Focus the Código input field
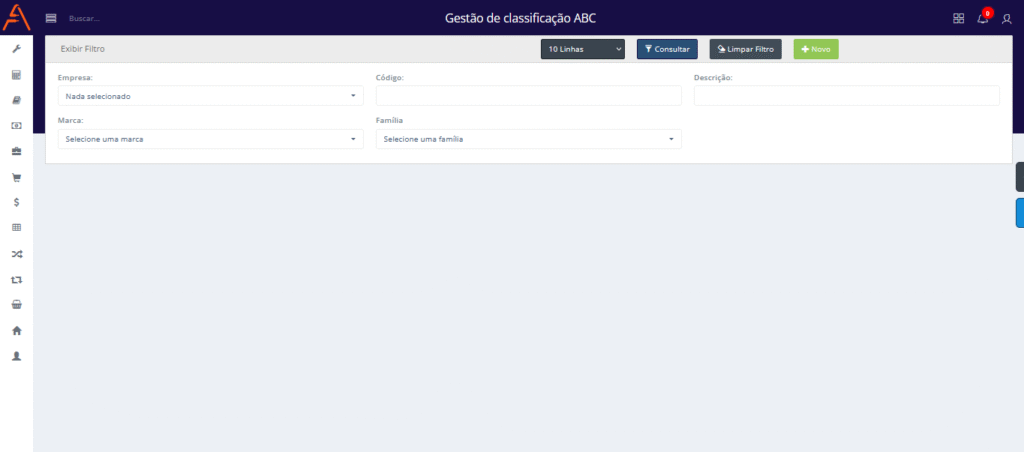Image resolution: width=1024 pixels, height=452 pixels. (x=528, y=96)
